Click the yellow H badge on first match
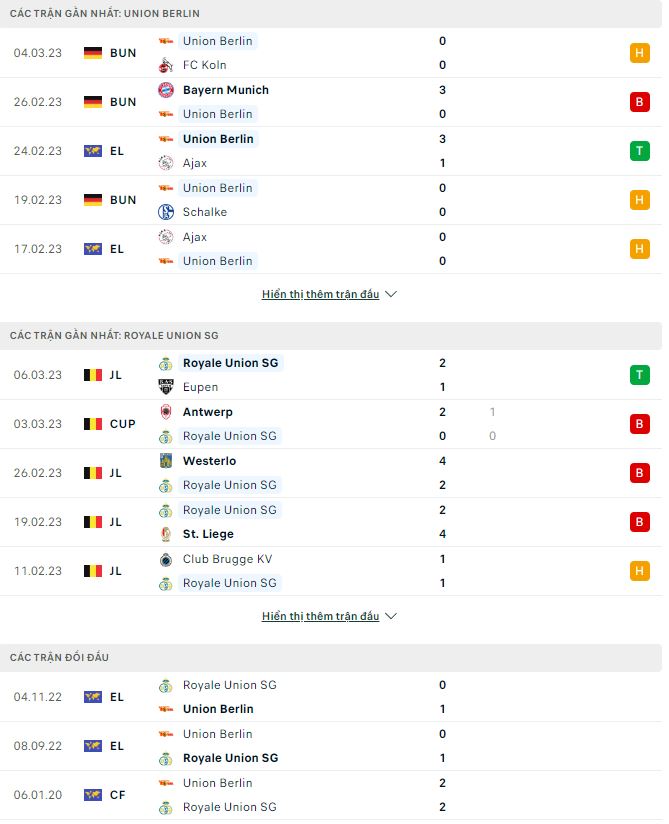 tap(639, 53)
